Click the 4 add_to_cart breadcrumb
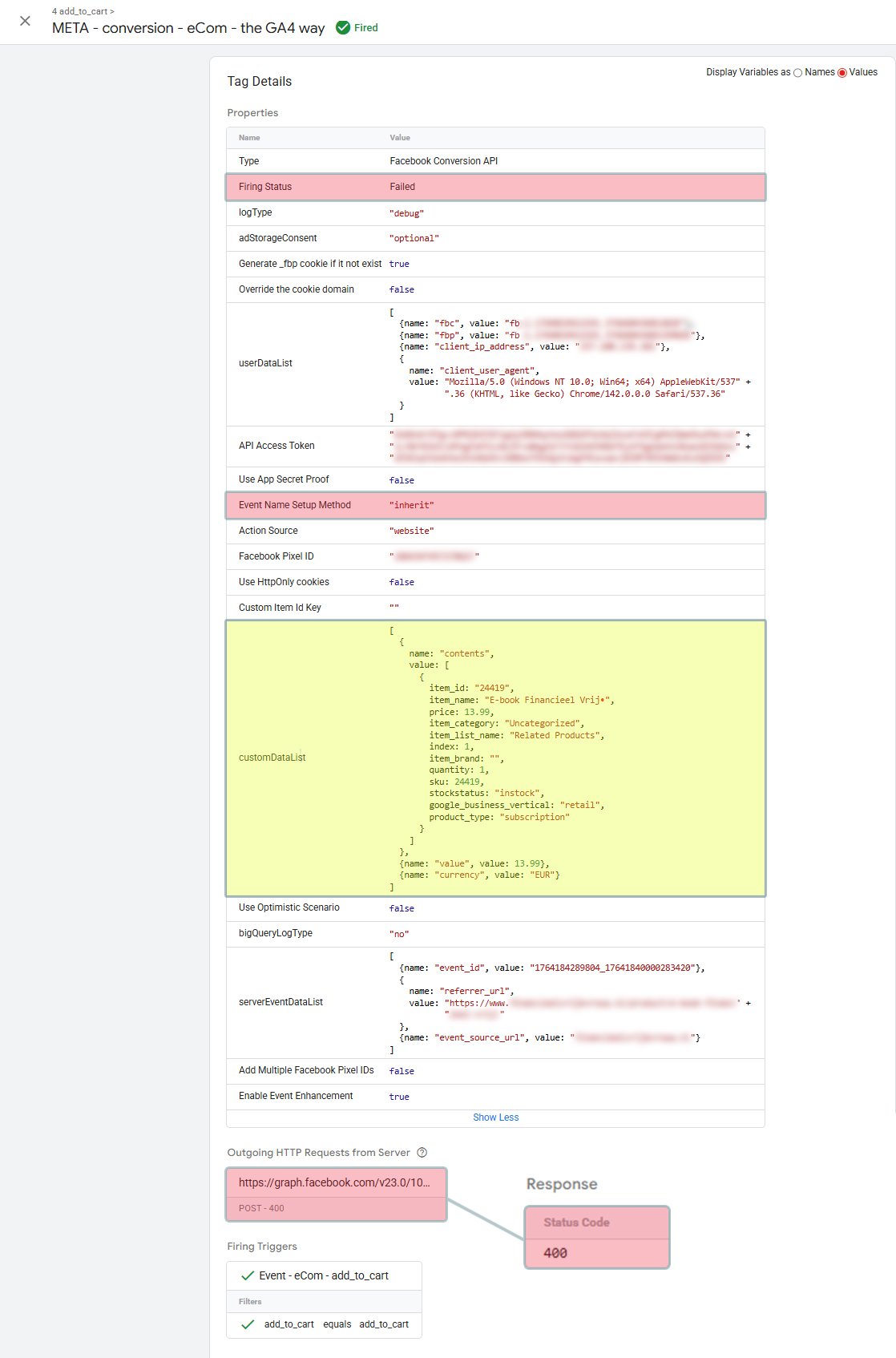The height and width of the screenshot is (1358, 896). (x=83, y=11)
